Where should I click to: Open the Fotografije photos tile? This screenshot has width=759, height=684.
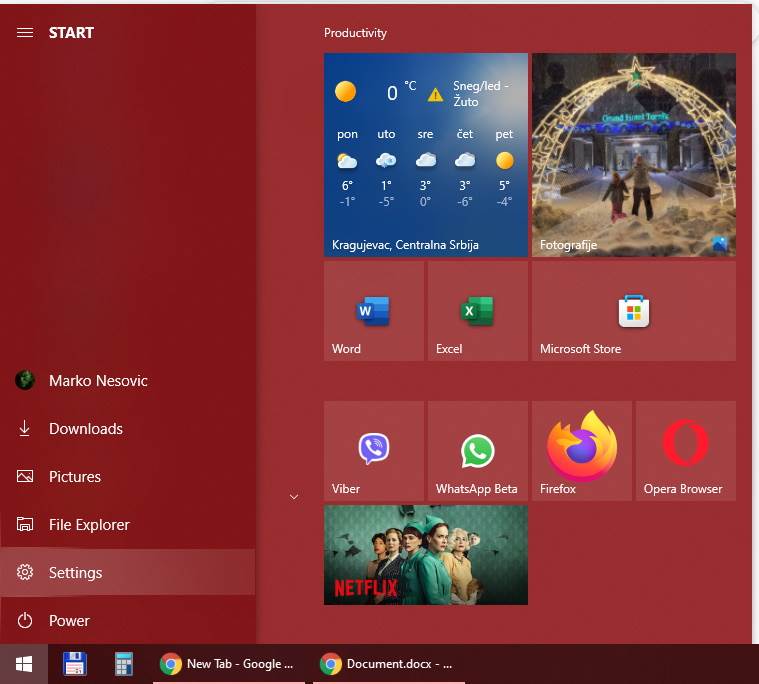point(634,155)
